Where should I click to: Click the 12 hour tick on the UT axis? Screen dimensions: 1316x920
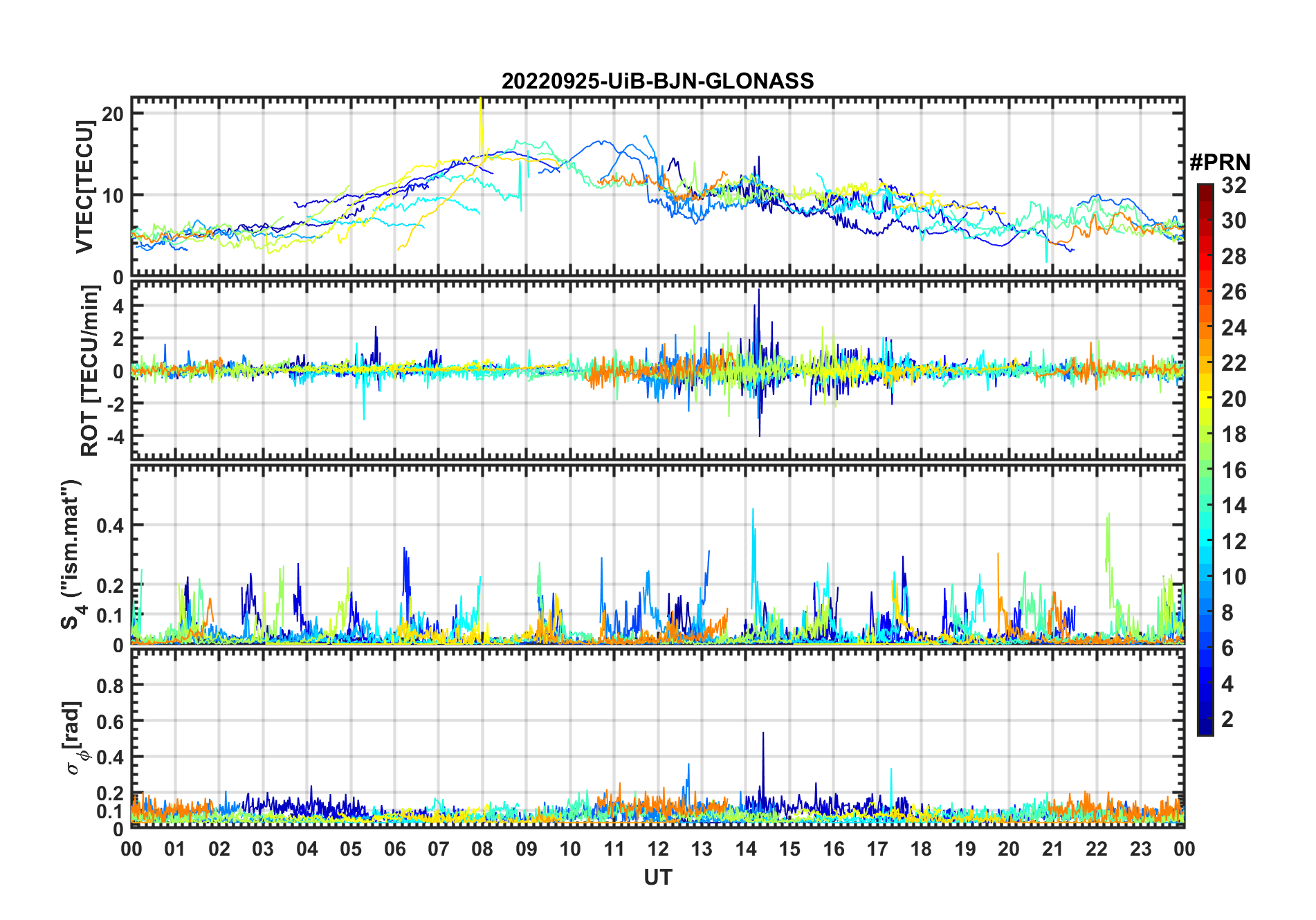click(657, 849)
